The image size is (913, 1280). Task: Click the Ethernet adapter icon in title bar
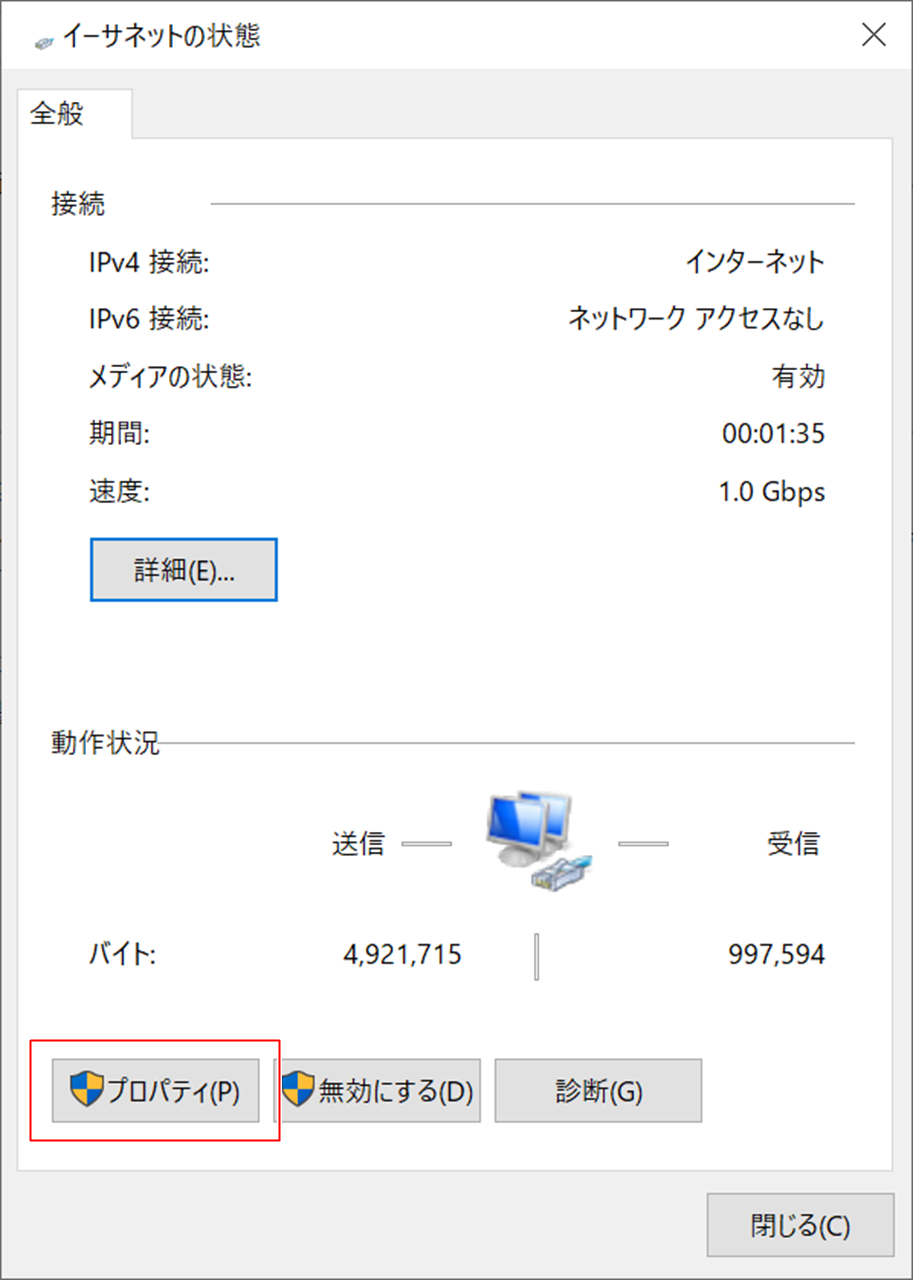[44, 39]
